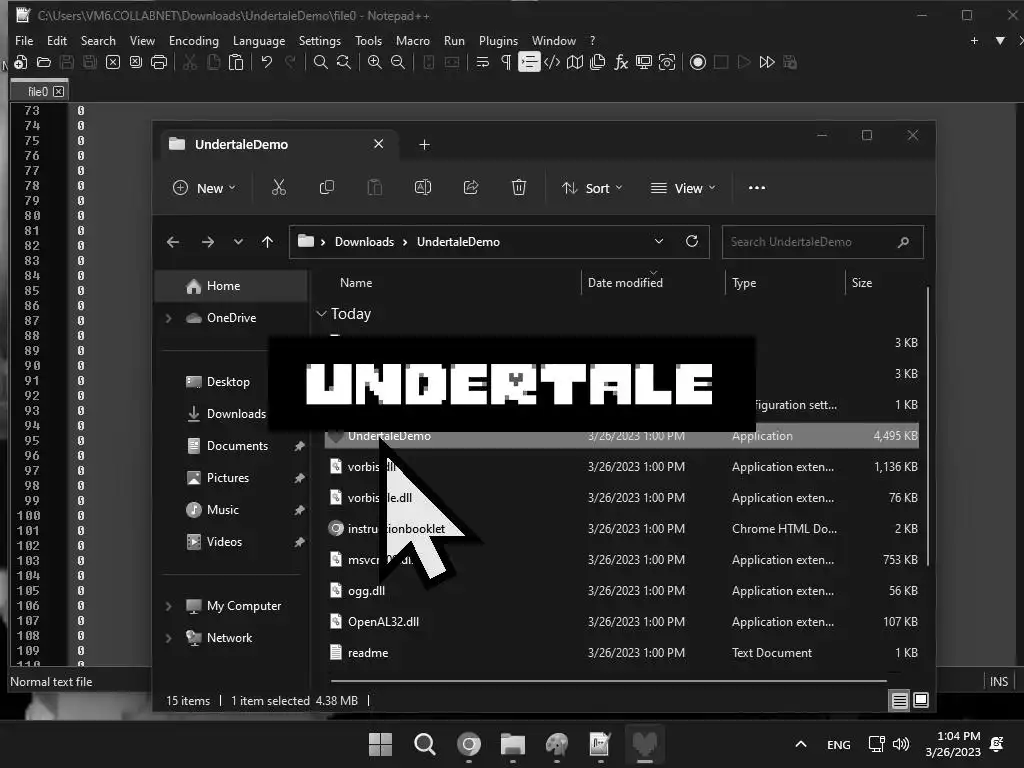Open the View dropdown in Explorer
This screenshot has height=768, width=1024.
tap(683, 188)
